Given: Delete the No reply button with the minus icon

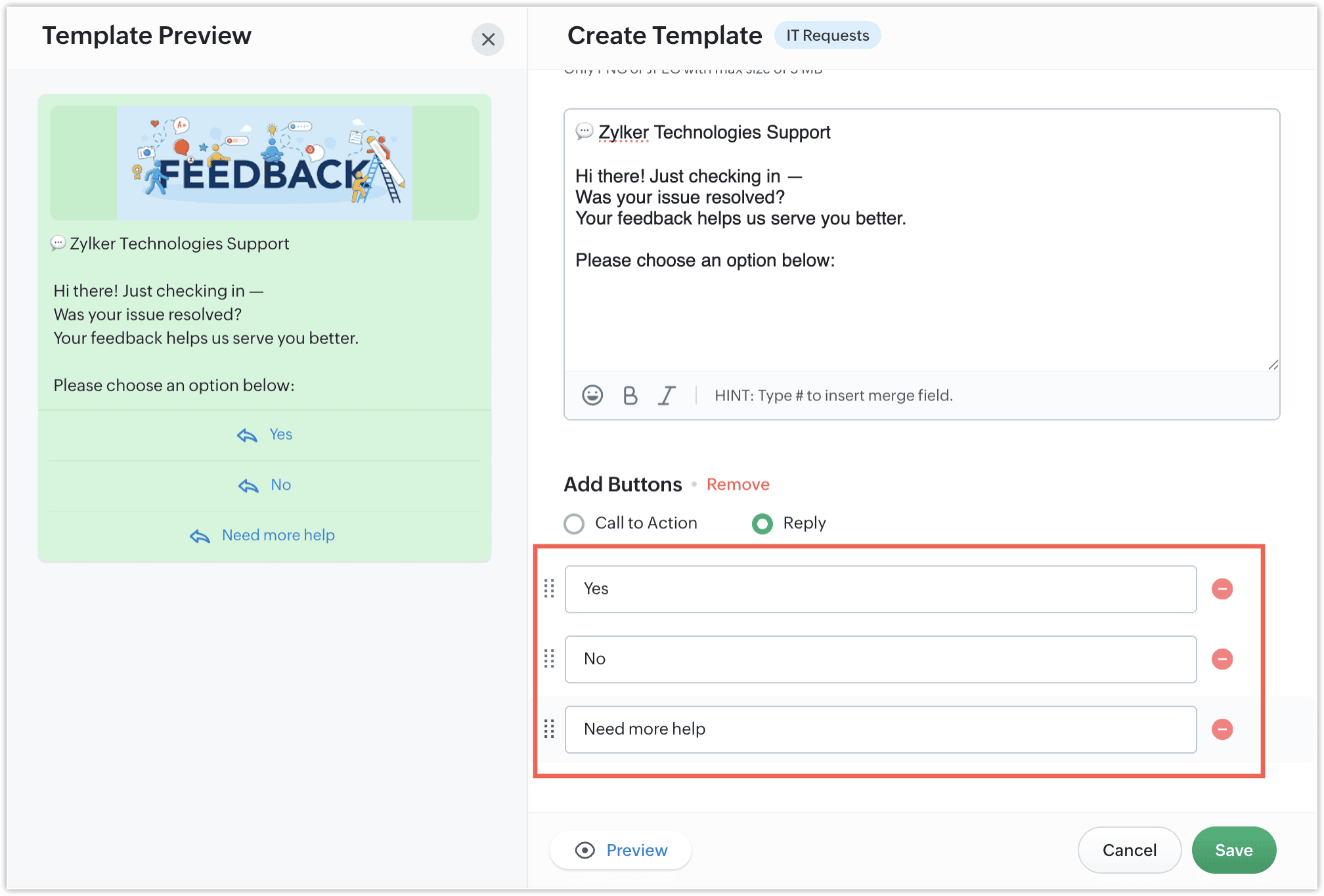Looking at the screenshot, I should [1222, 659].
